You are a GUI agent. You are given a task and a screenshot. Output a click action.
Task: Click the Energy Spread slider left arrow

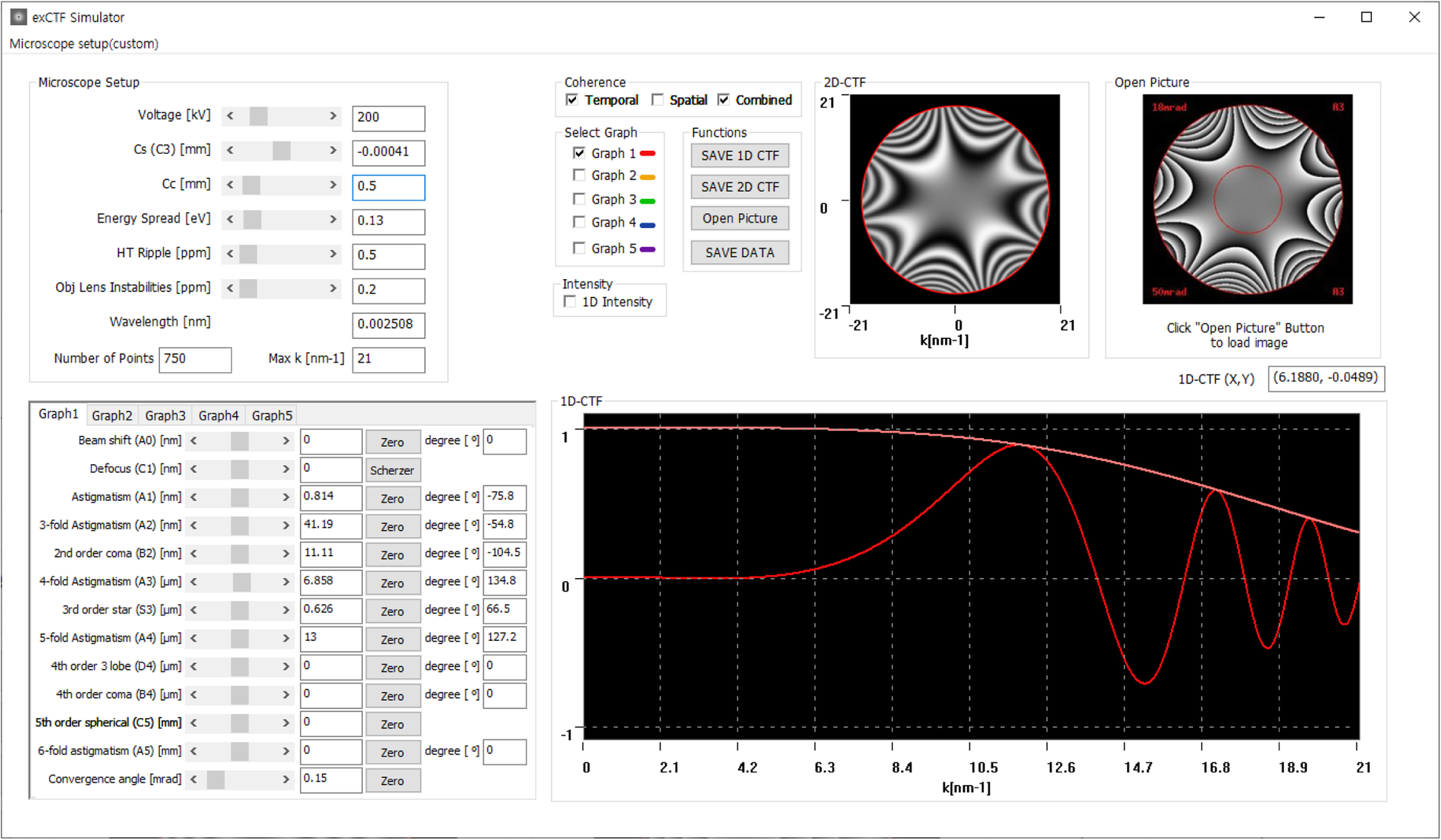tap(230, 219)
